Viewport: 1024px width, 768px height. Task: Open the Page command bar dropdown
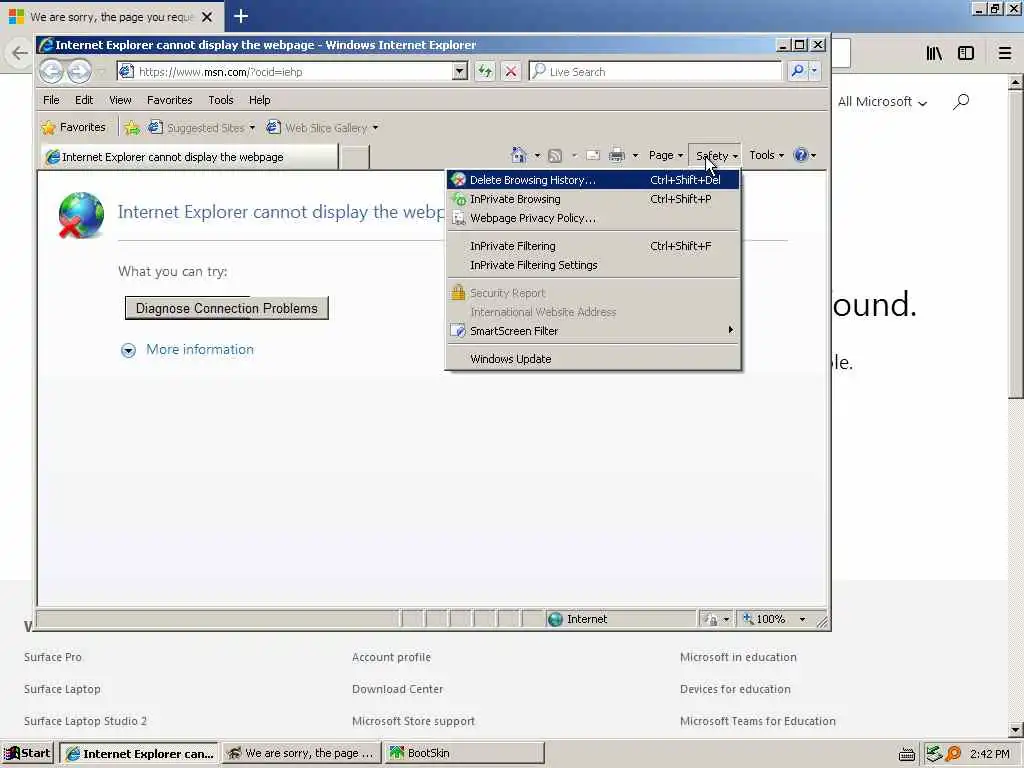(665, 155)
